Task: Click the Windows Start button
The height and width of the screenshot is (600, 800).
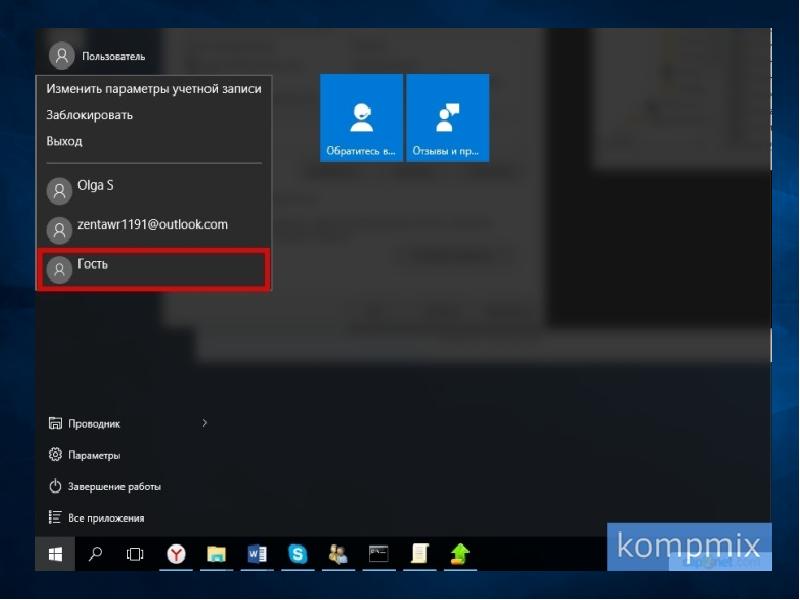Action: 55,554
